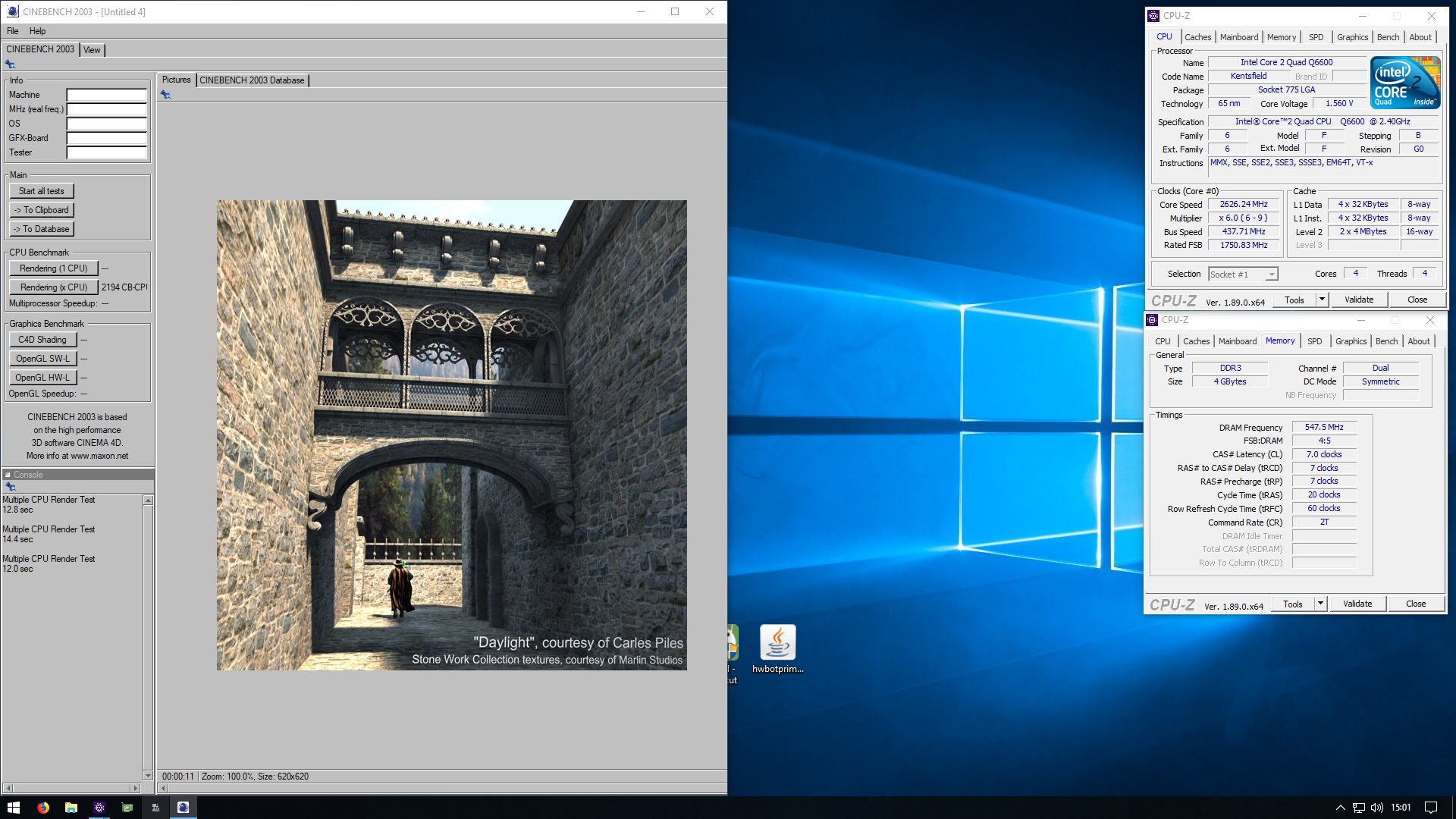Open Mainboard tab in top CPU-Z
Image resolution: width=1456 pixels, height=819 pixels.
[x=1239, y=37]
